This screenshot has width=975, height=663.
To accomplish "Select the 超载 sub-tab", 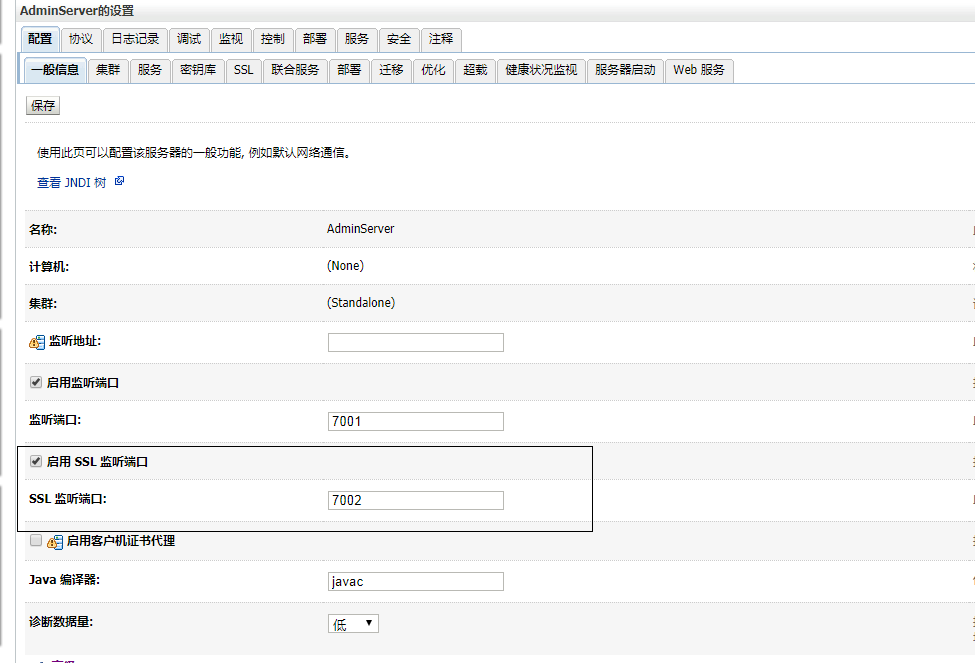I will tap(475, 70).
